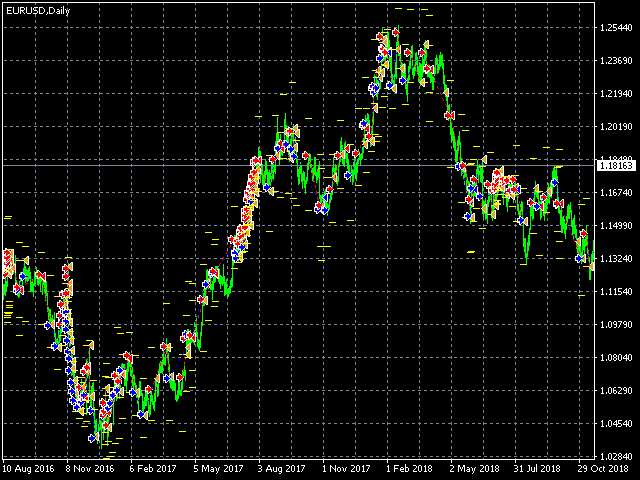Click the EURUSD,Daily chart title
640x480 pixels.
(x=38, y=11)
